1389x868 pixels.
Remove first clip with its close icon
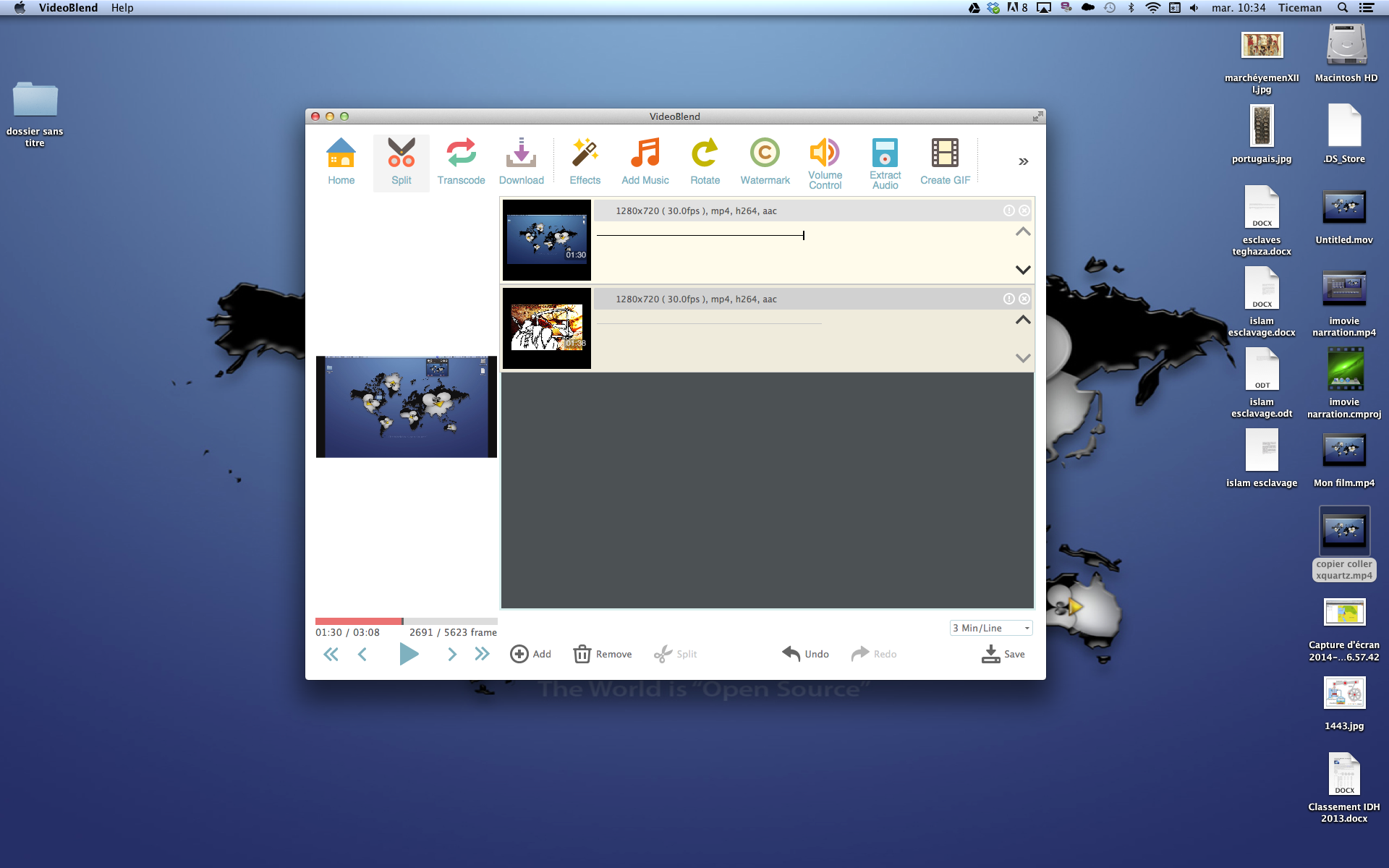click(1024, 210)
